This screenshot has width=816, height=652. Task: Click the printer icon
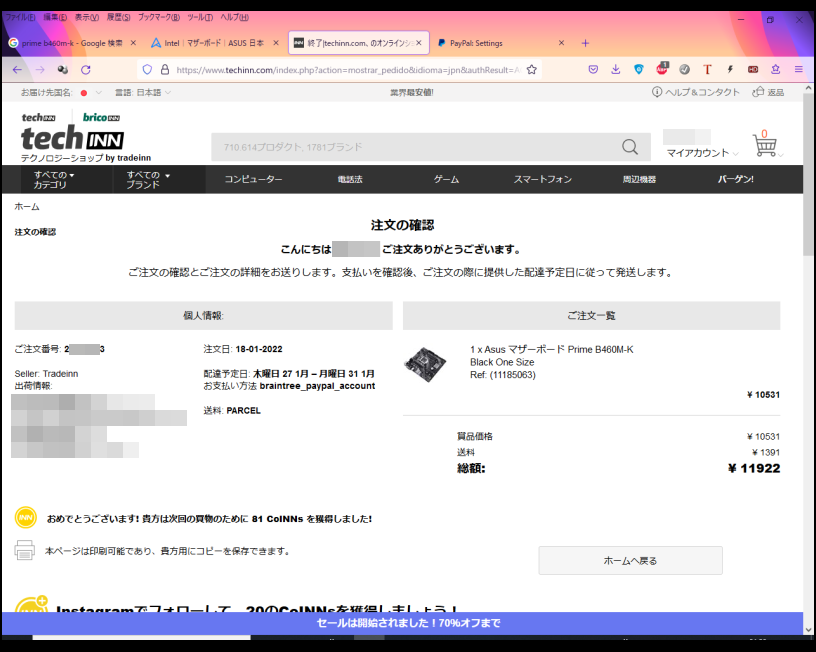pos(24,550)
